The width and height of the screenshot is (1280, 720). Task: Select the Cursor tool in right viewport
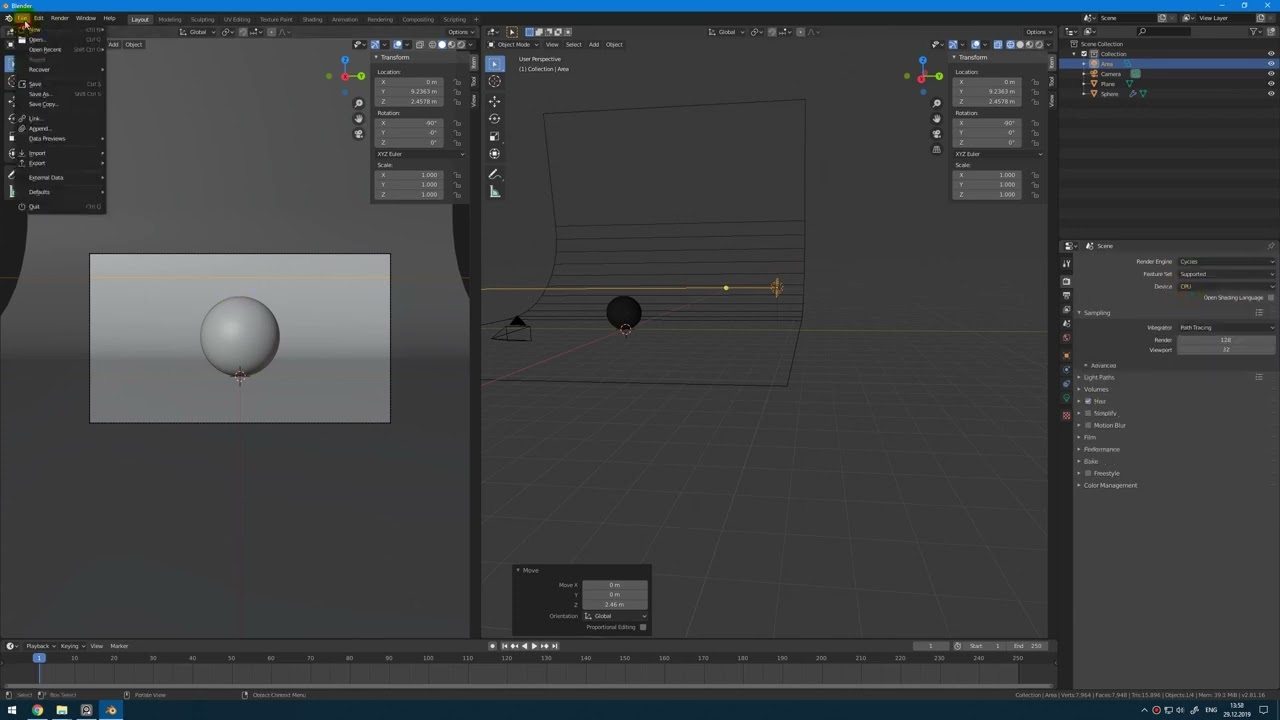coord(494,81)
